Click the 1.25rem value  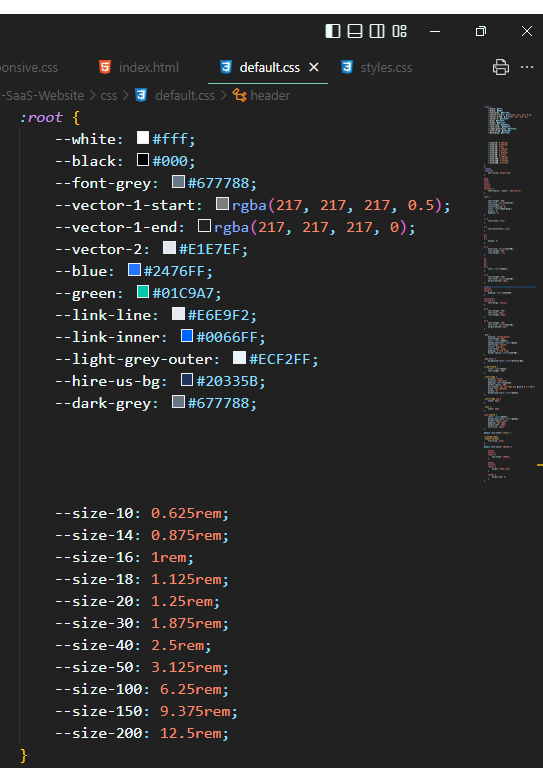click(x=182, y=601)
